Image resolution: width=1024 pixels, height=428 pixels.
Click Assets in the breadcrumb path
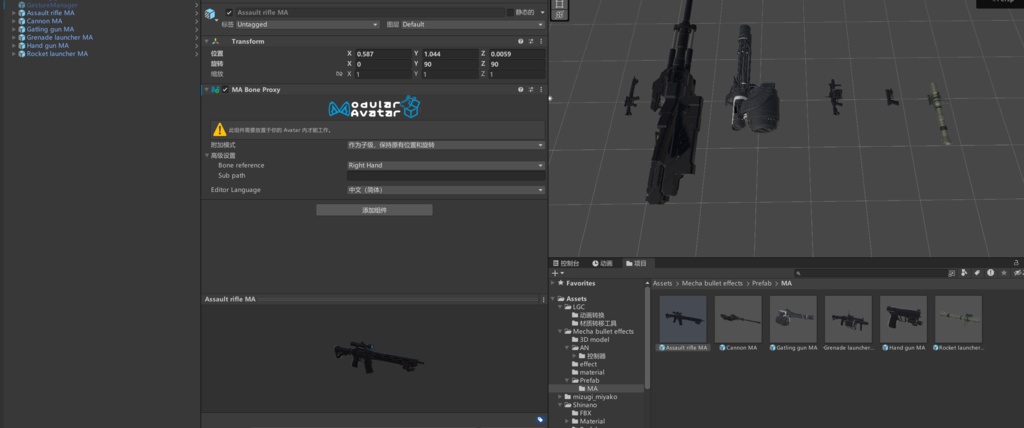(662, 284)
